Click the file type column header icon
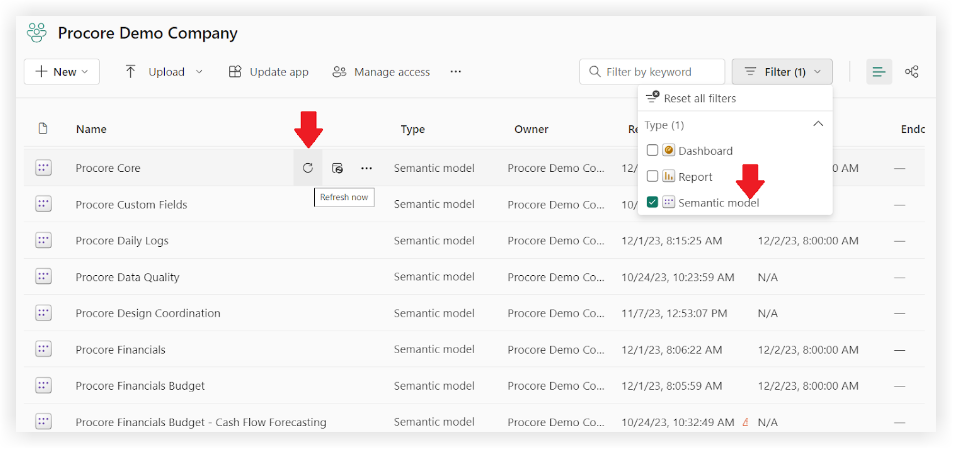This screenshot has width=953, height=449. pos(43,129)
